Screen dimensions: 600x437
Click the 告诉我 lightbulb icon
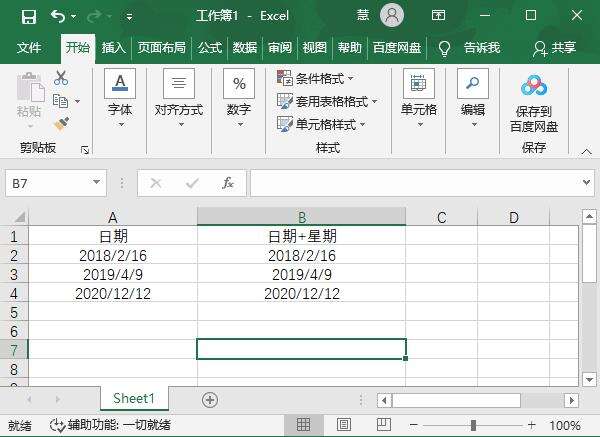coord(444,49)
